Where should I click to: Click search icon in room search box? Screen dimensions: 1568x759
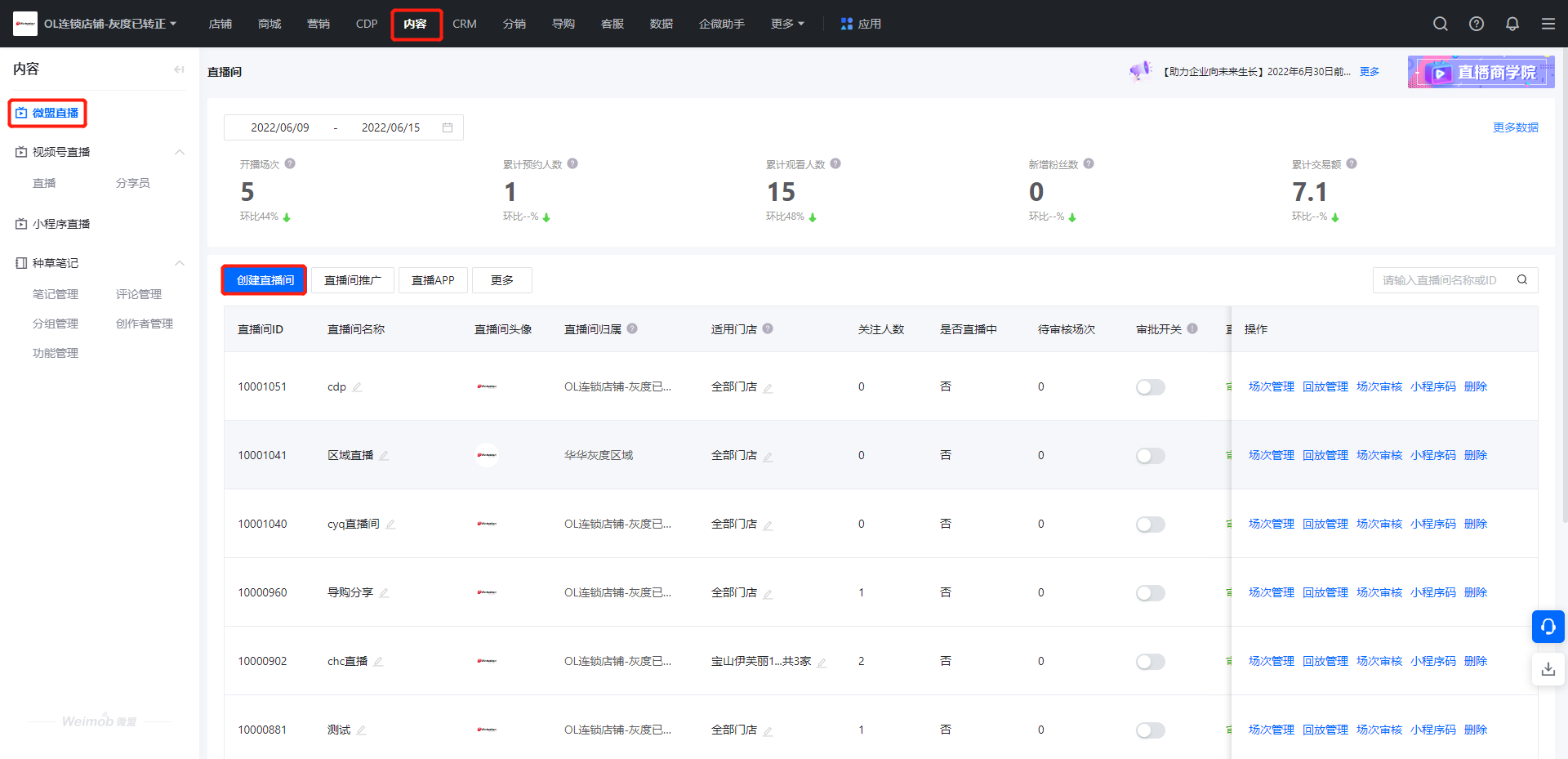click(1522, 279)
